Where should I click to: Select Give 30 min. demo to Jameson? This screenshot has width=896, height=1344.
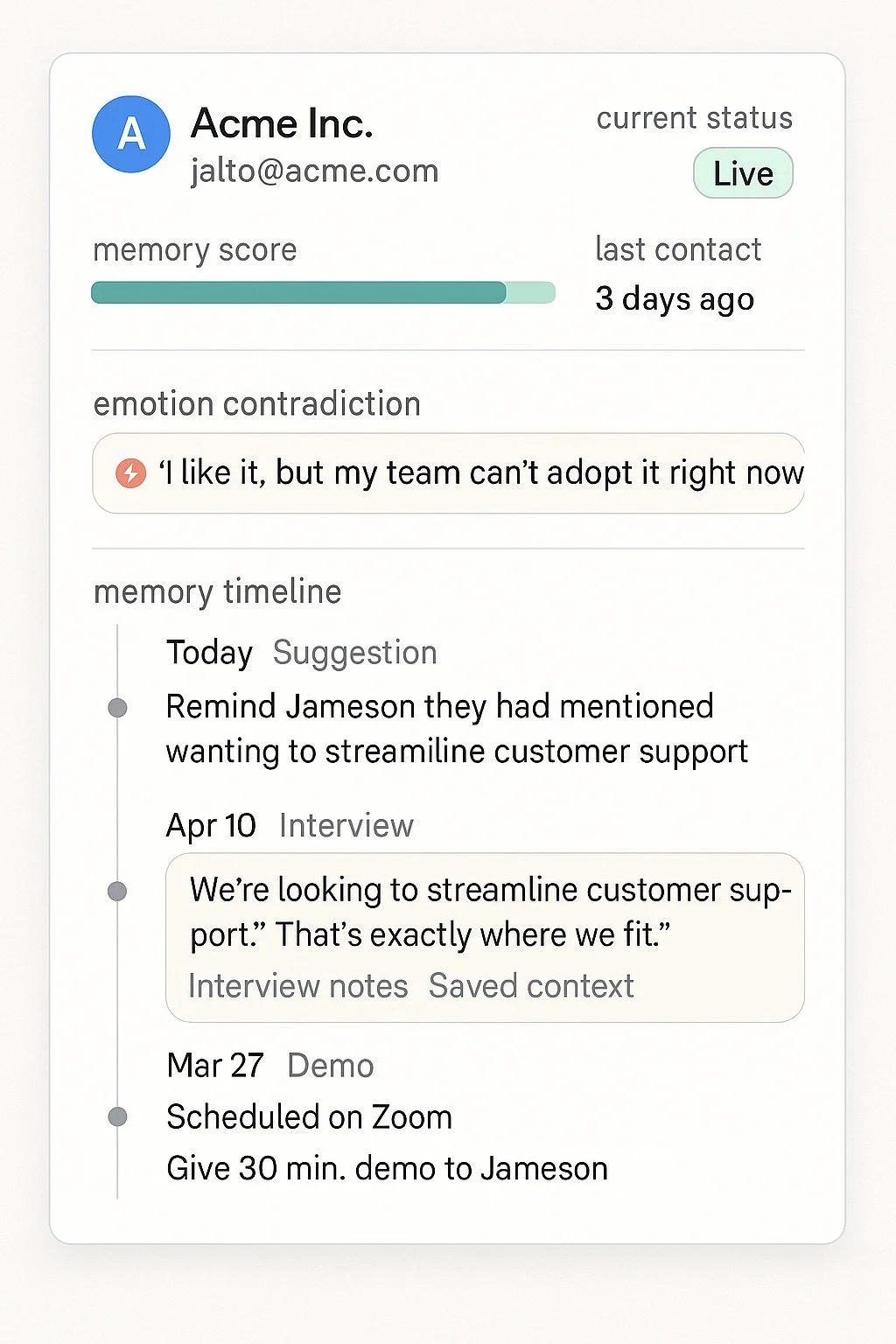(387, 1169)
